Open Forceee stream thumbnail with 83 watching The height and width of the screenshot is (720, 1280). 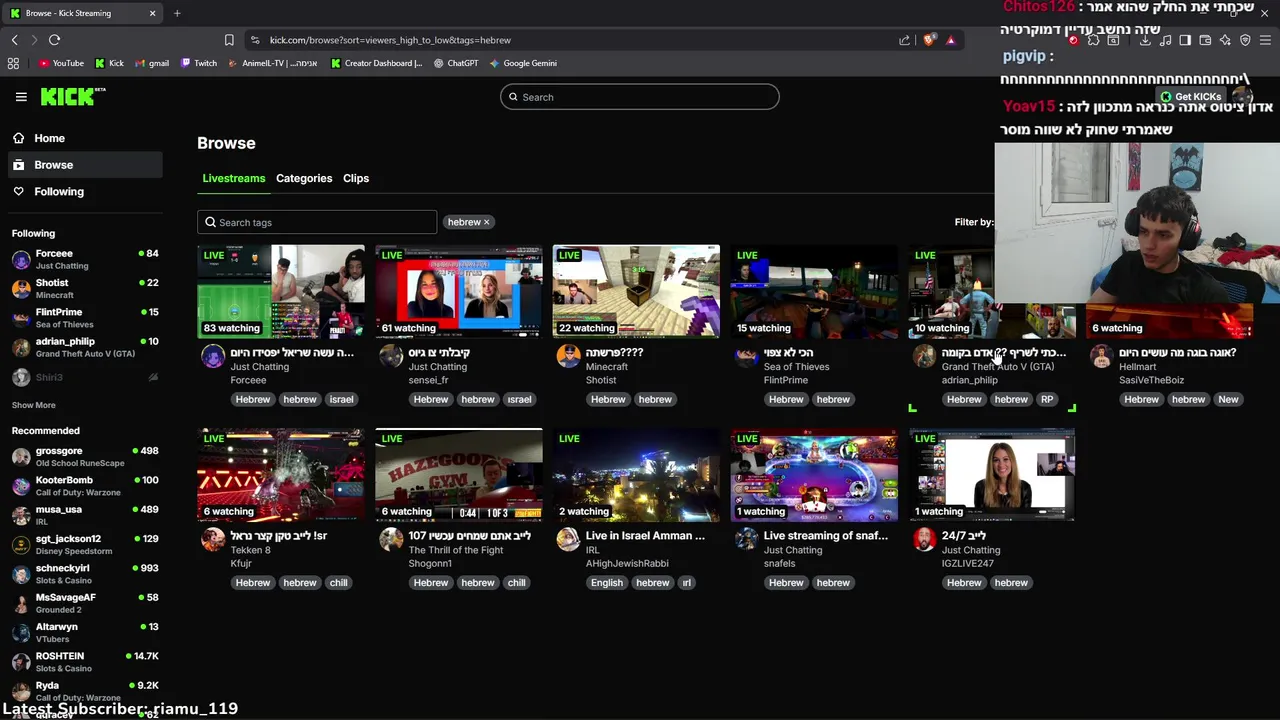[x=281, y=291]
